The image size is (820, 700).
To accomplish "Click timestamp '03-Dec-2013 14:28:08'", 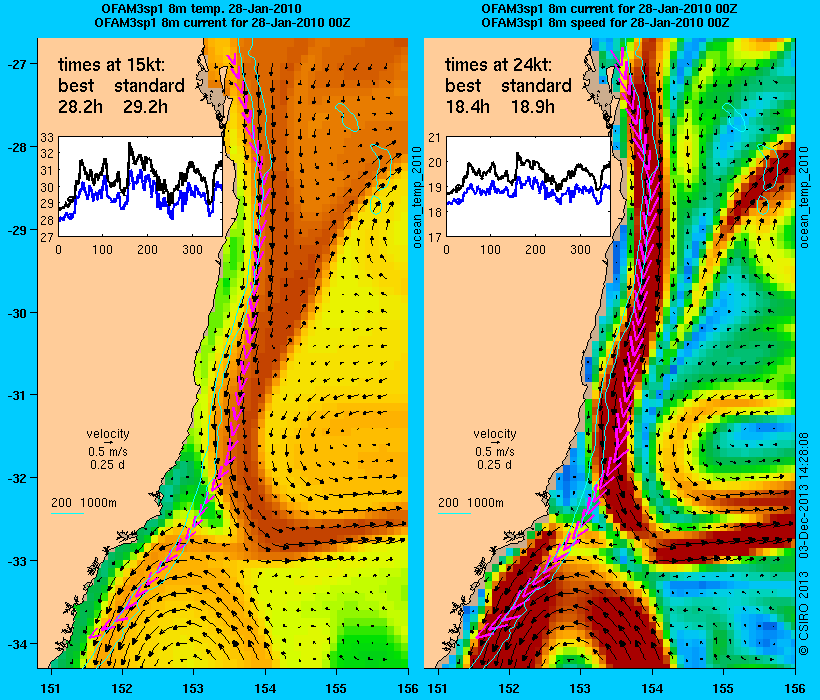I will pyautogui.click(x=804, y=495).
